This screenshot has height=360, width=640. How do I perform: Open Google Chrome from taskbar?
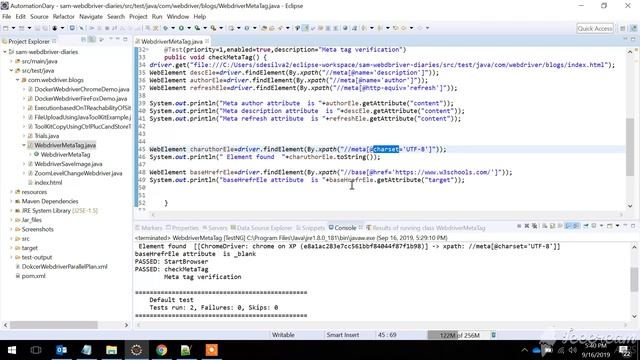click(162, 350)
